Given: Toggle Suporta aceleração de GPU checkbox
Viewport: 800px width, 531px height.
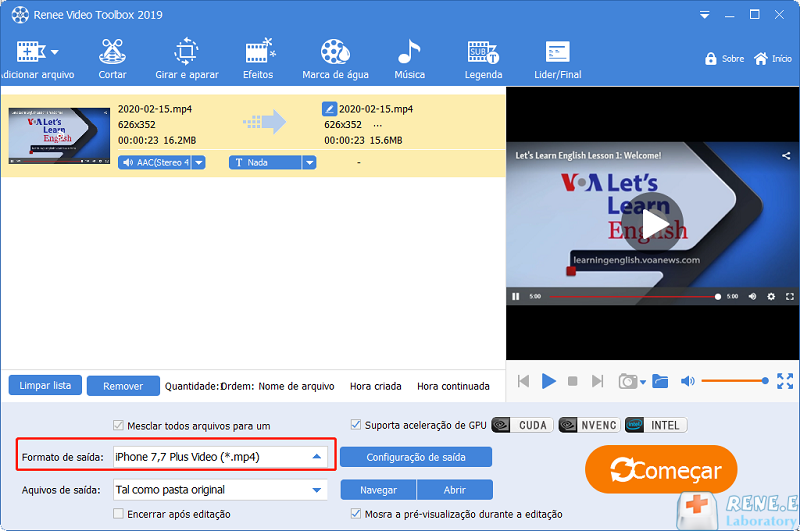Looking at the screenshot, I should tap(356, 424).
